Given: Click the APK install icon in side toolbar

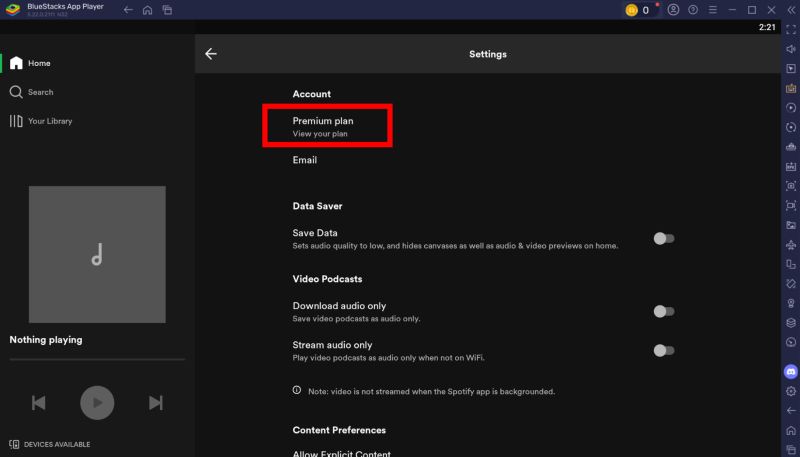Looking at the screenshot, I should 791,166.
